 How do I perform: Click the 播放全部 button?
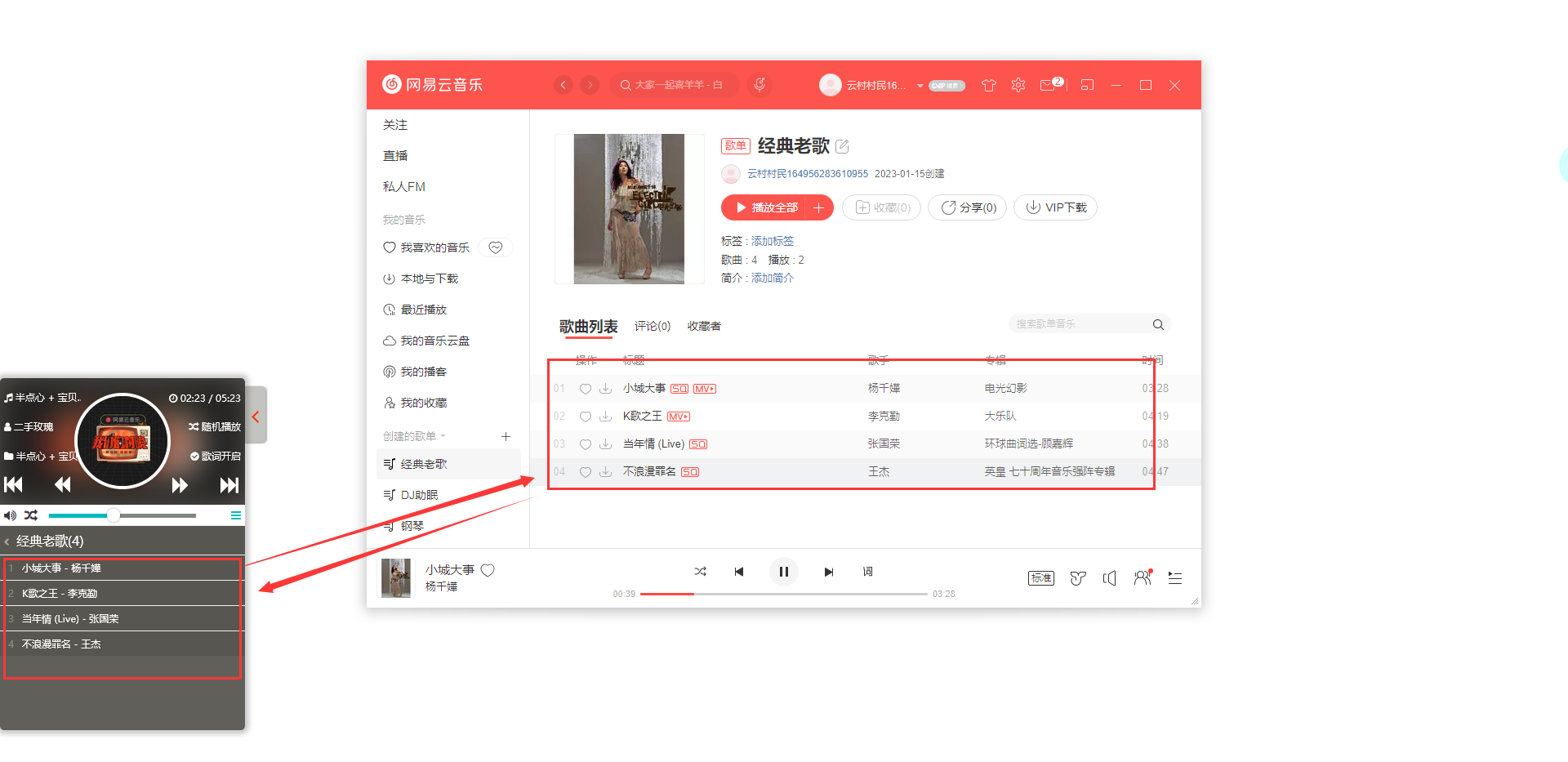(764, 207)
